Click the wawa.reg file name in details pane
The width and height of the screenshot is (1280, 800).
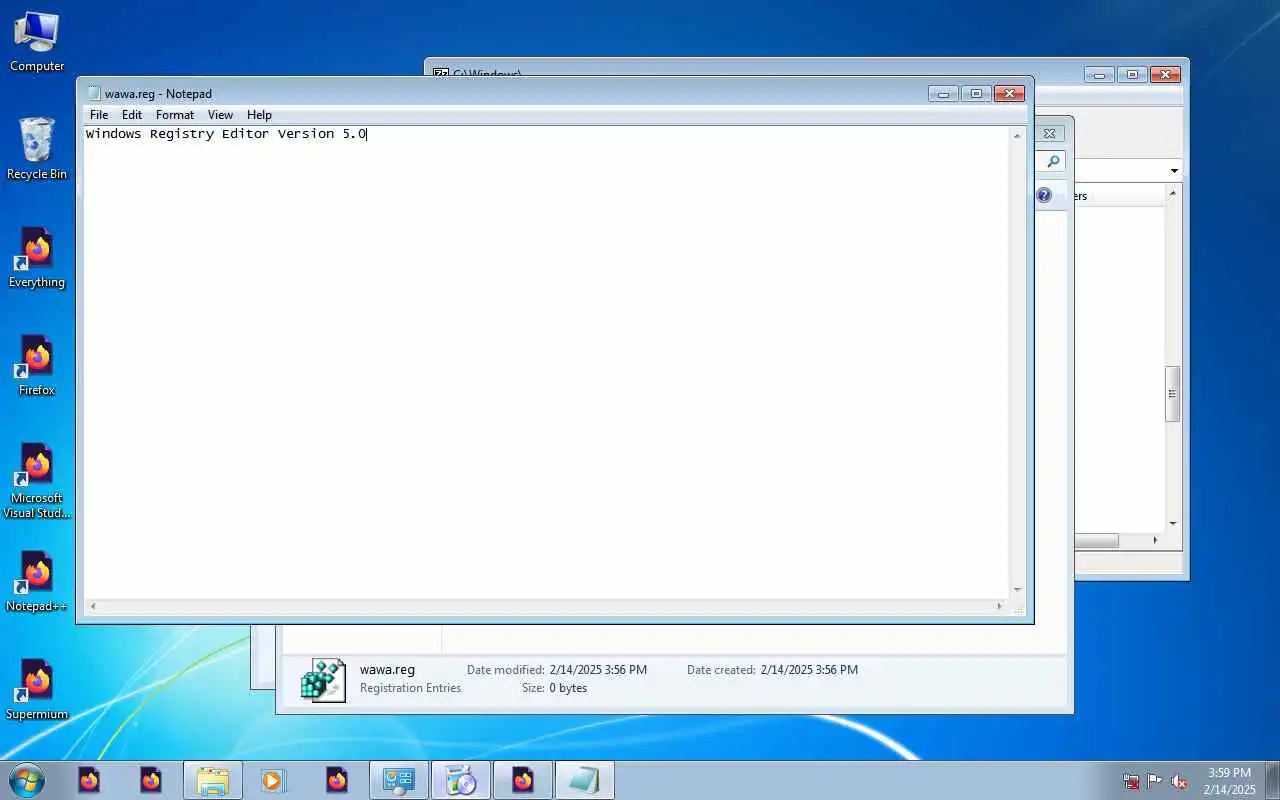click(387, 670)
